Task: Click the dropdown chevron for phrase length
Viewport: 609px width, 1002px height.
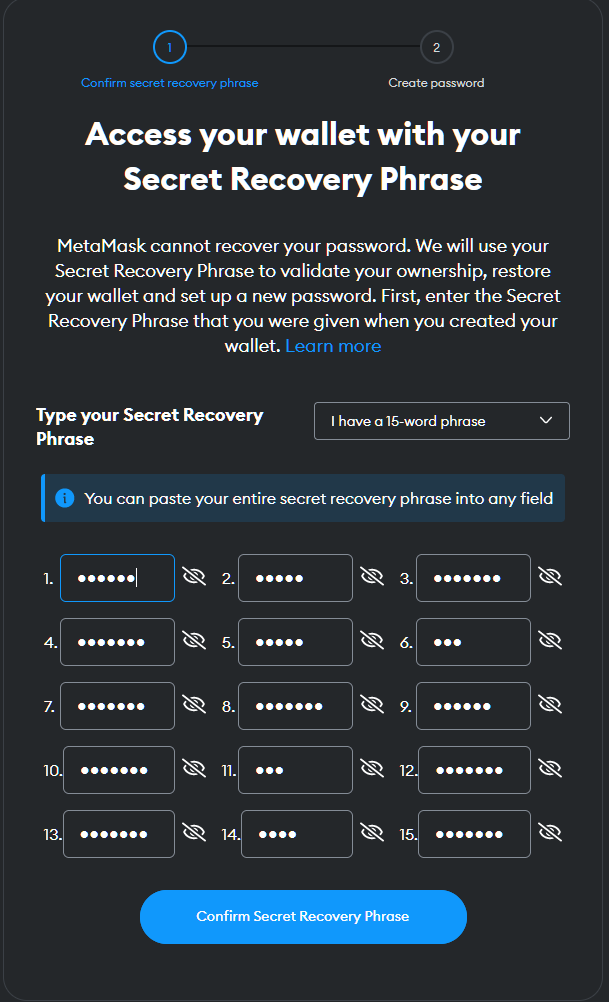Action: point(546,421)
